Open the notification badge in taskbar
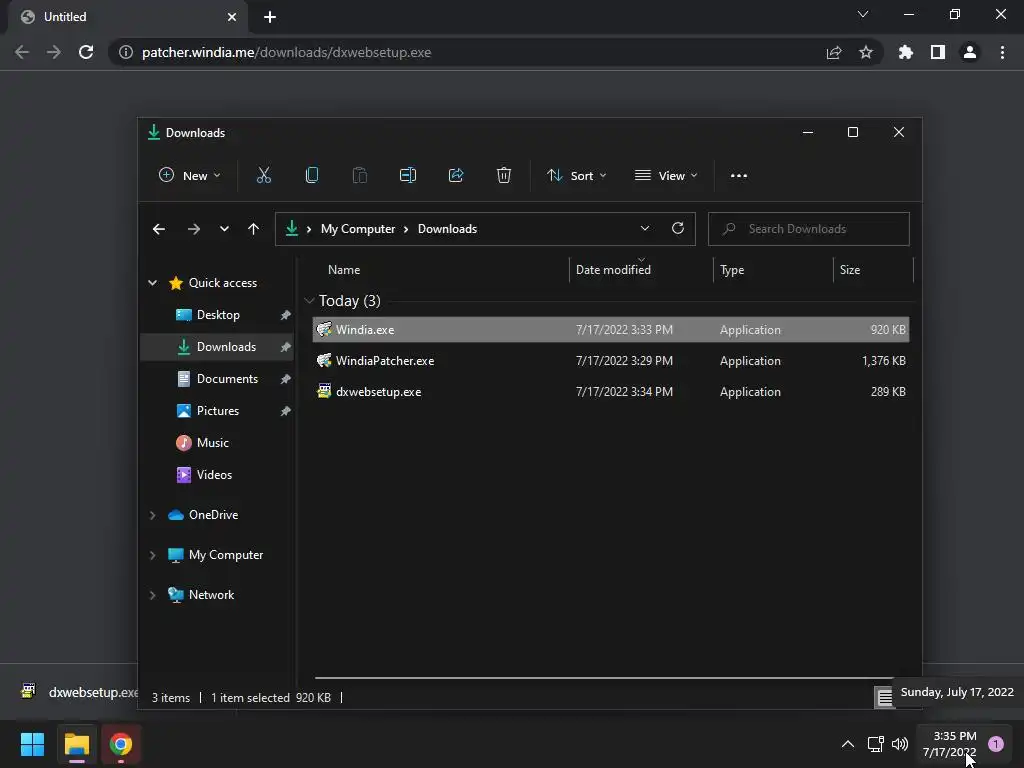 click(x=996, y=744)
